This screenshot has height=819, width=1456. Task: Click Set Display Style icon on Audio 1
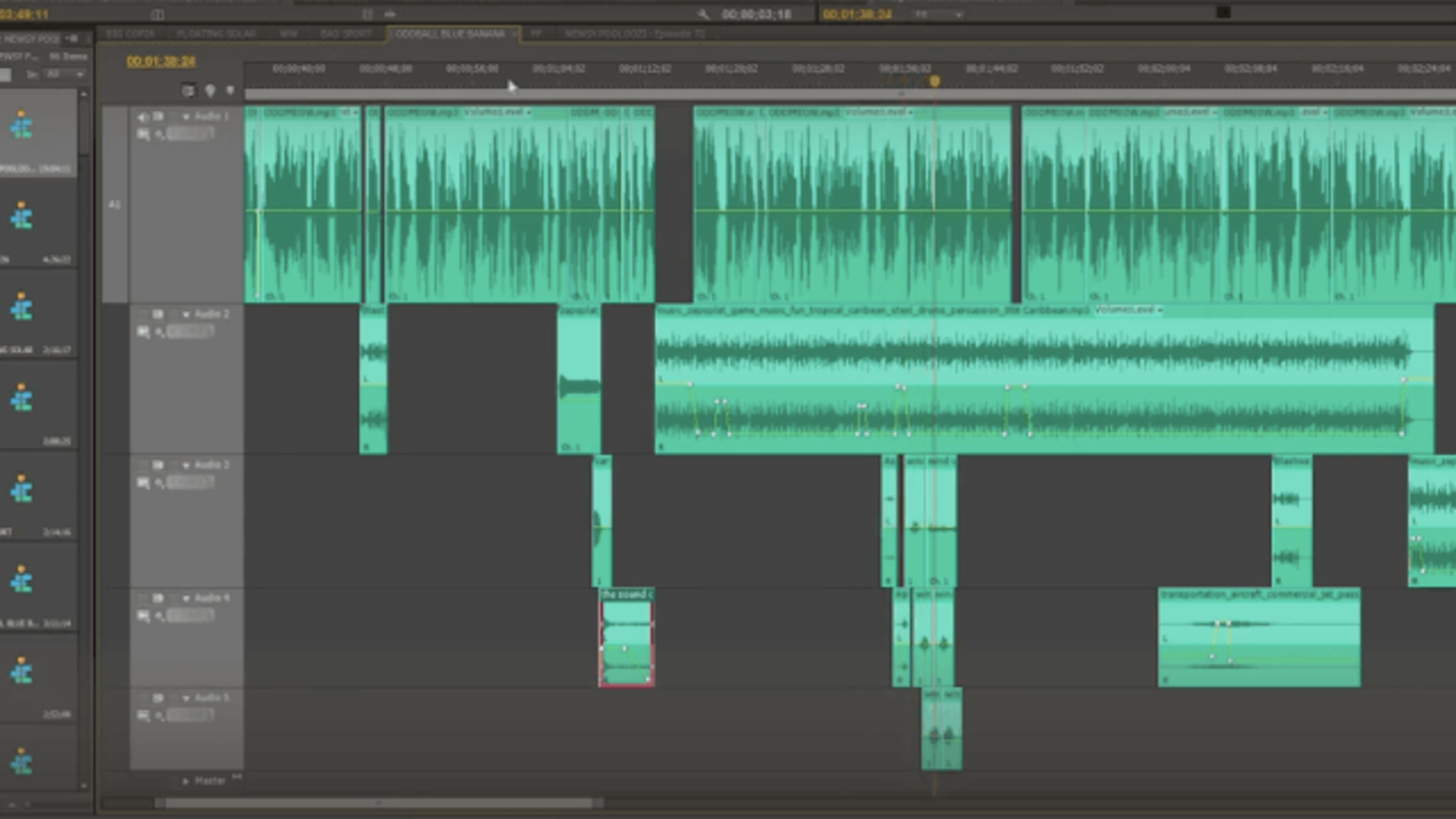[x=143, y=134]
